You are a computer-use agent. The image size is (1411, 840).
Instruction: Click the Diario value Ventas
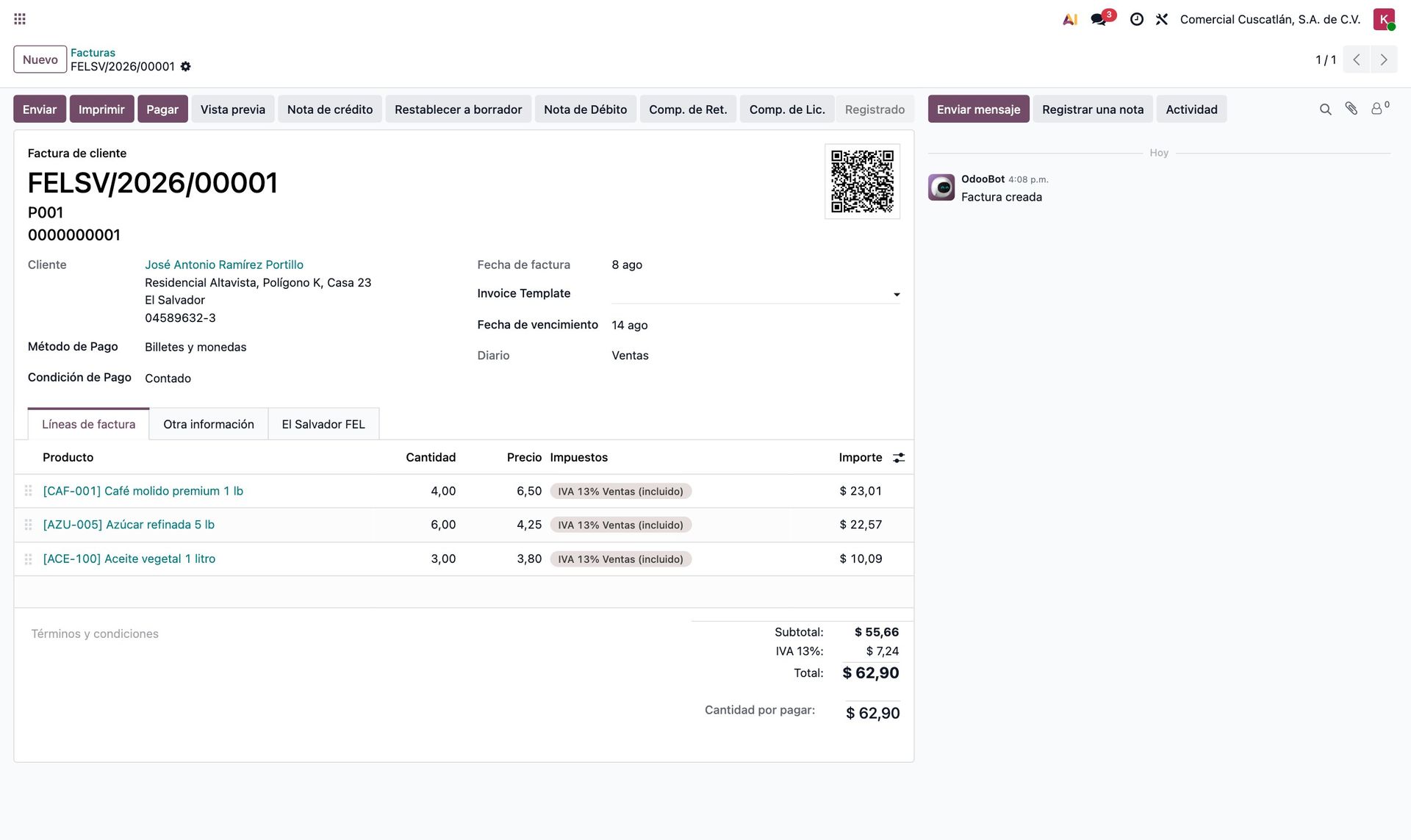(x=630, y=356)
